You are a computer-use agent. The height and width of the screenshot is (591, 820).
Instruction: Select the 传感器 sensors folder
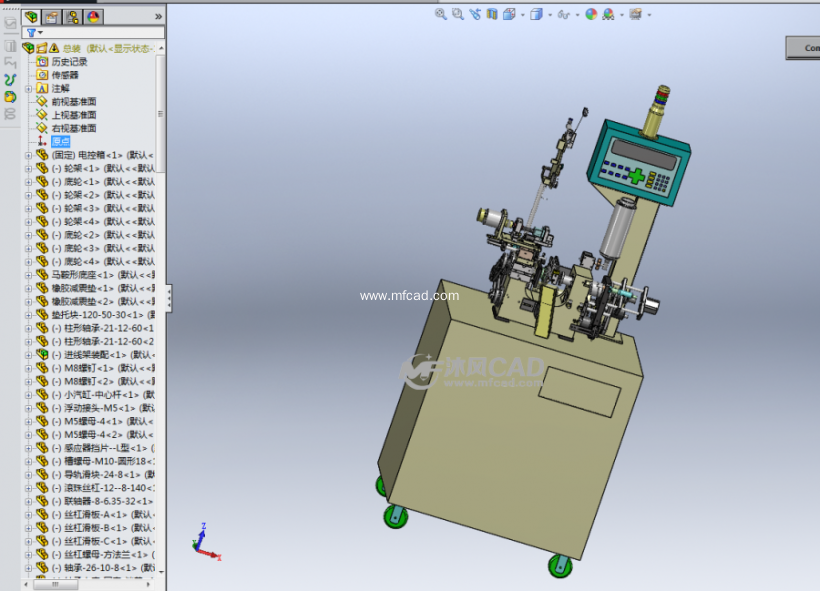(65, 75)
